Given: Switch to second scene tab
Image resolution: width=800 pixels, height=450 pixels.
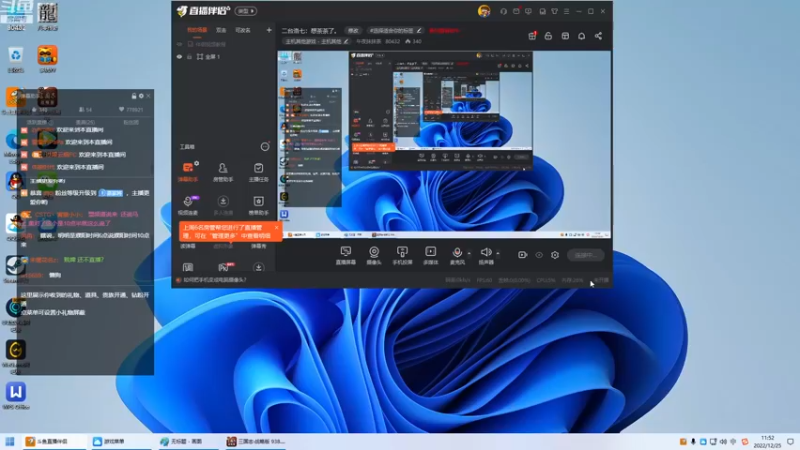Looking at the screenshot, I should pyautogui.click(x=221, y=30).
